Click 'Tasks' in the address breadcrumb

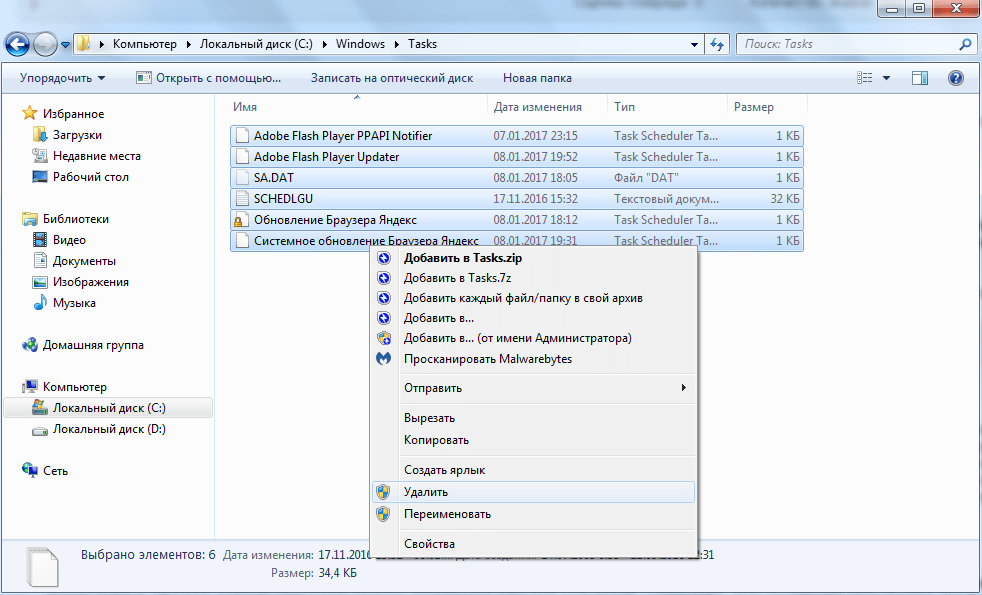(x=423, y=44)
